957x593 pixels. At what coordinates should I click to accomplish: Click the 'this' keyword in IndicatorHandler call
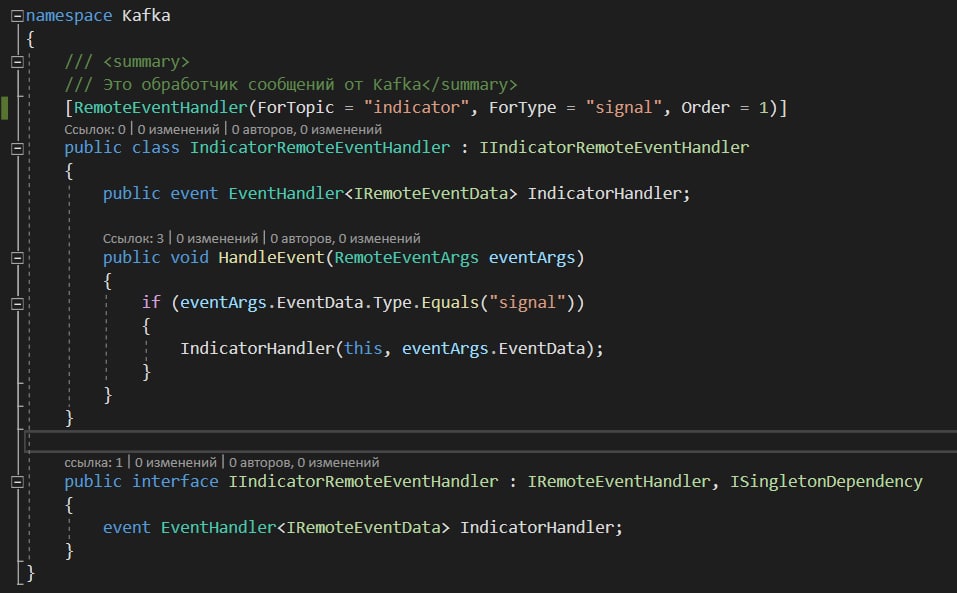click(x=363, y=348)
